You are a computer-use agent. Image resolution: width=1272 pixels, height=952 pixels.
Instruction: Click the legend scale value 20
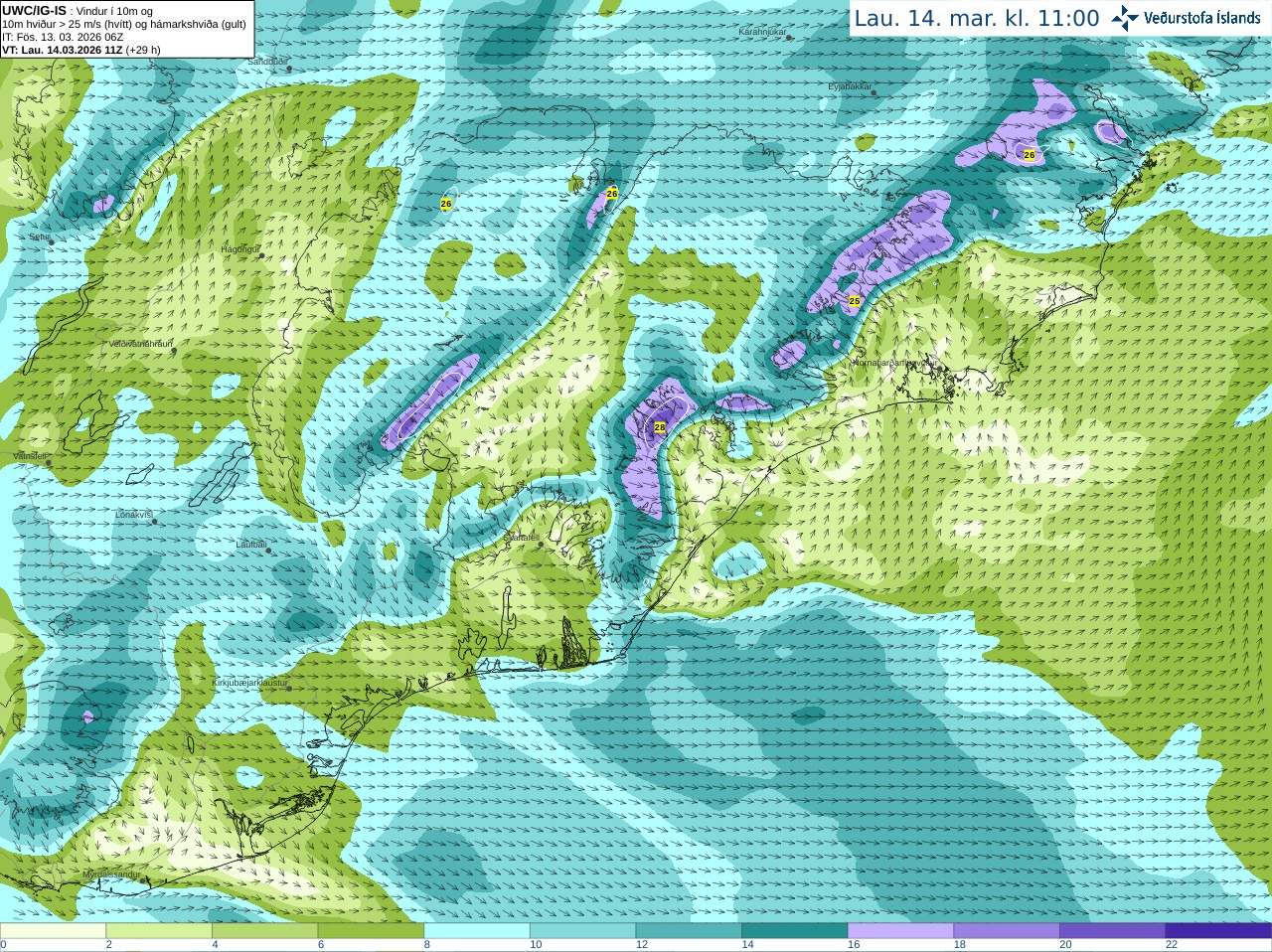1065,945
